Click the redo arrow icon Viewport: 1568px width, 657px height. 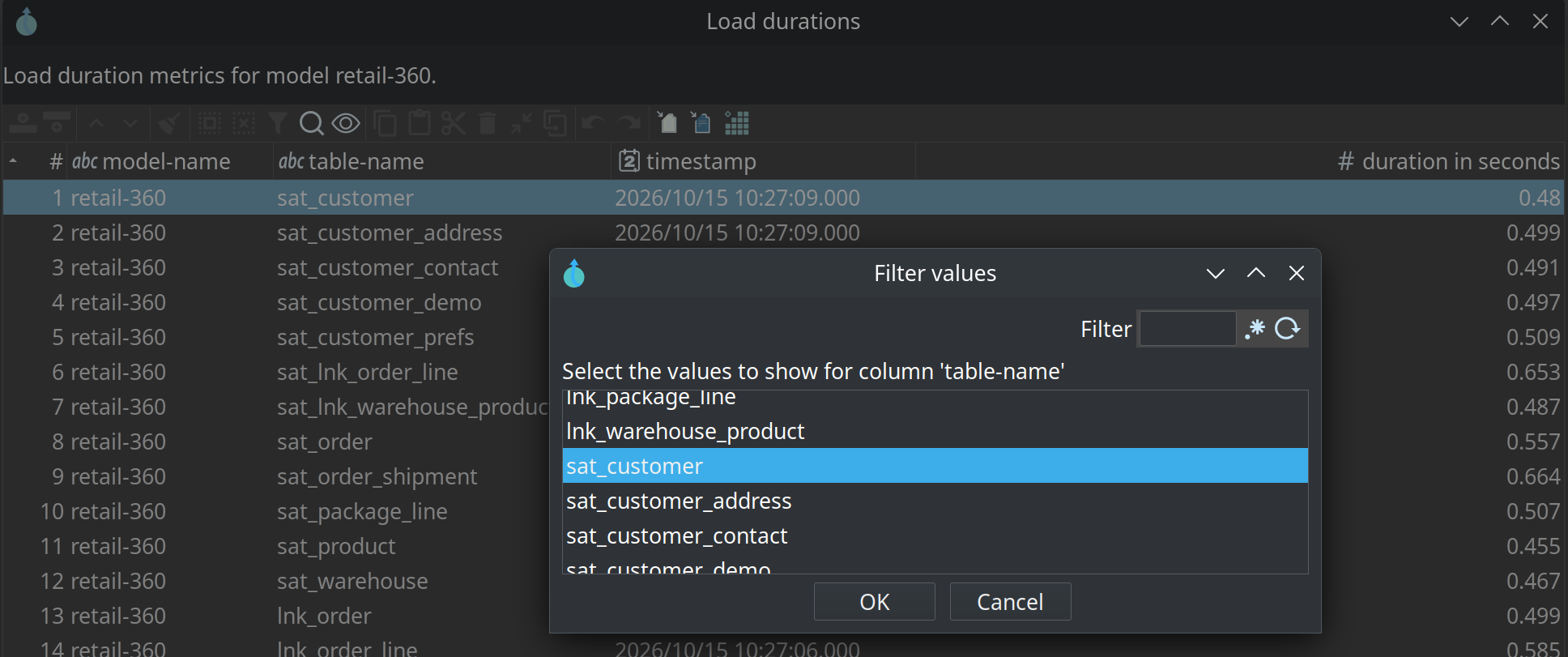[628, 123]
